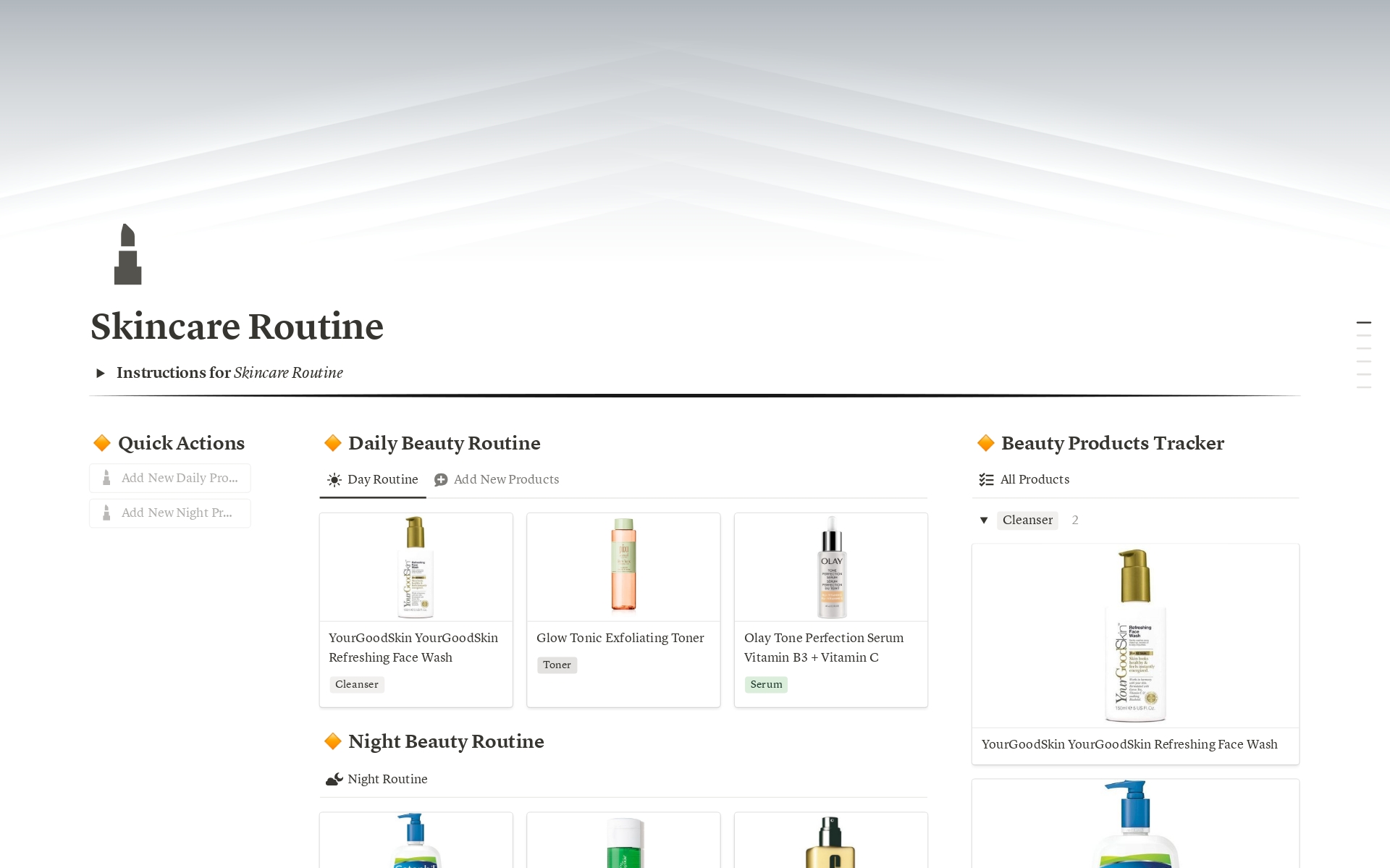1390x868 pixels.
Task: Click the orange diamond next to Quick Actions
Action: pyautogui.click(x=102, y=443)
